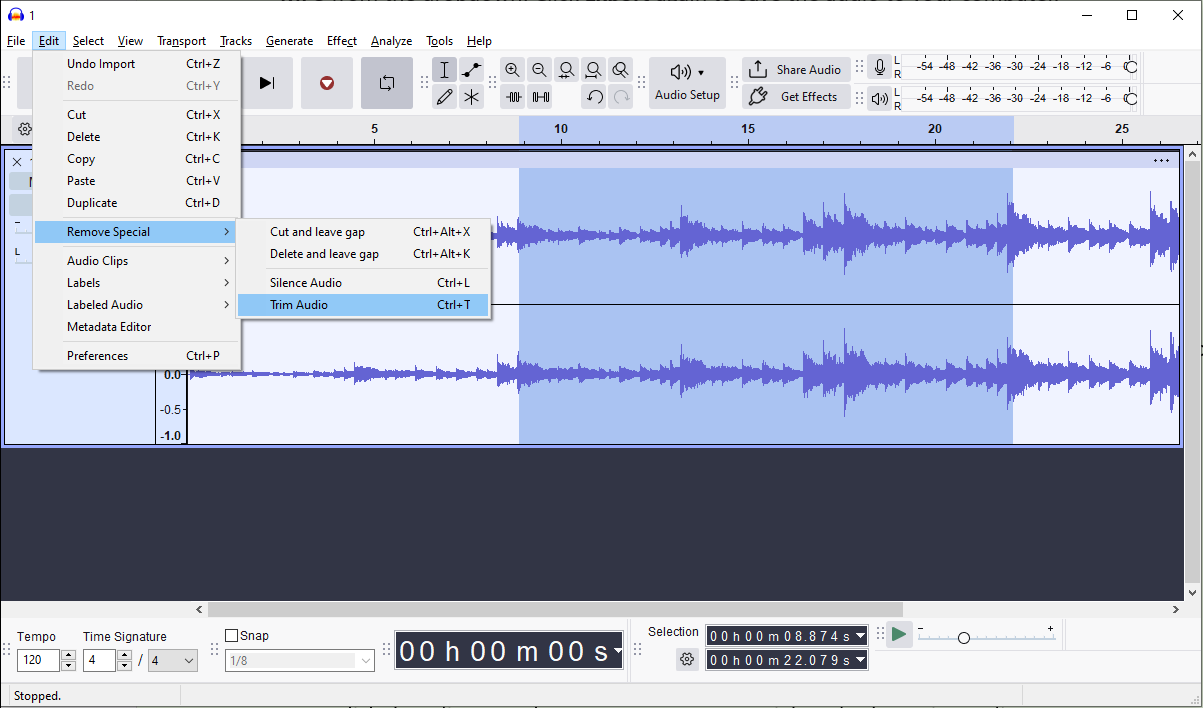The height and width of the screenshot is (708, 1203).
Task: Click the Silence Audio Selection icon
Action: (541, 96)
